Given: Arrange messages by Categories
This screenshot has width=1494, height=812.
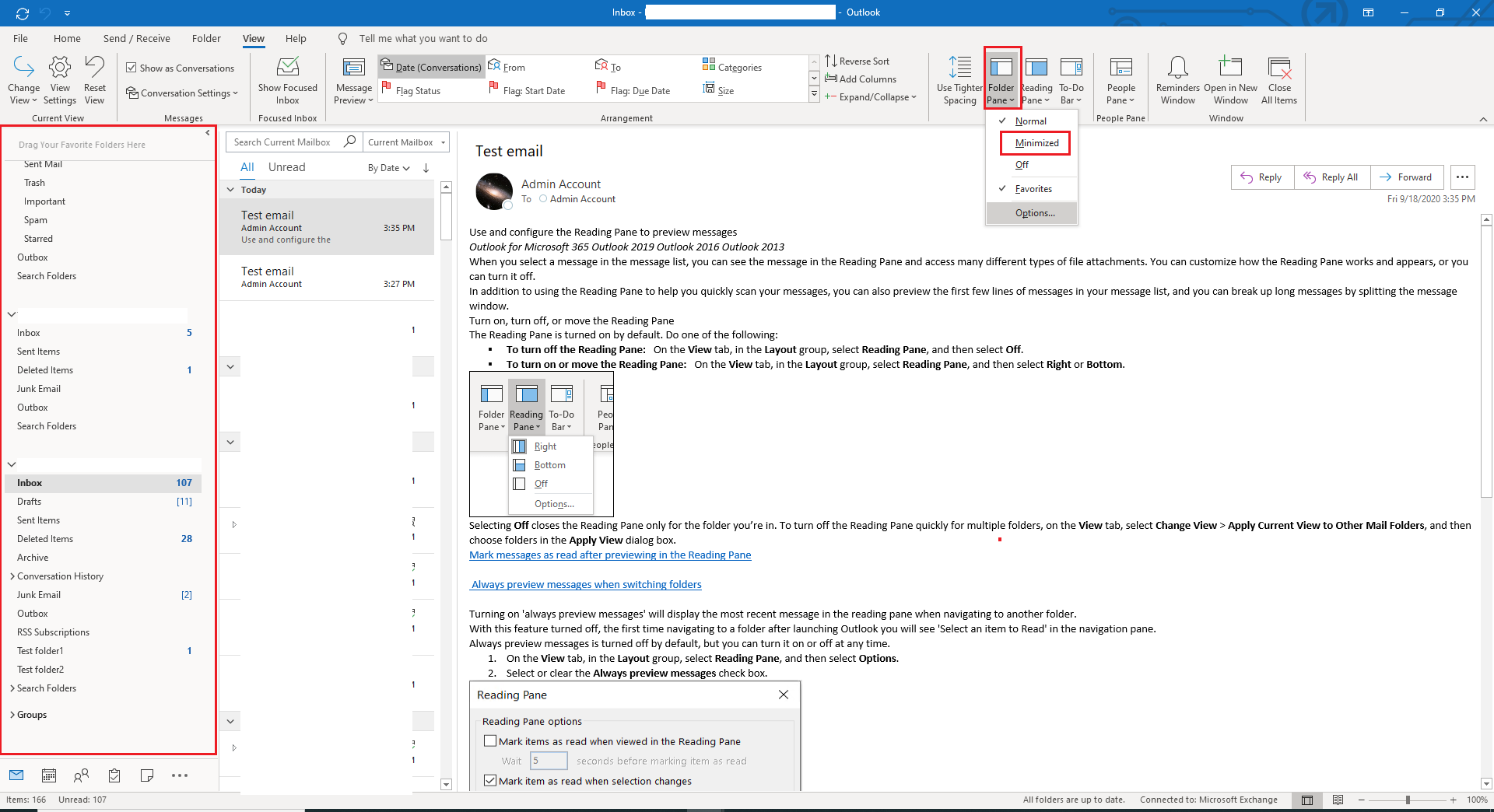Looking at the screenshot, I should click(732, 67).
